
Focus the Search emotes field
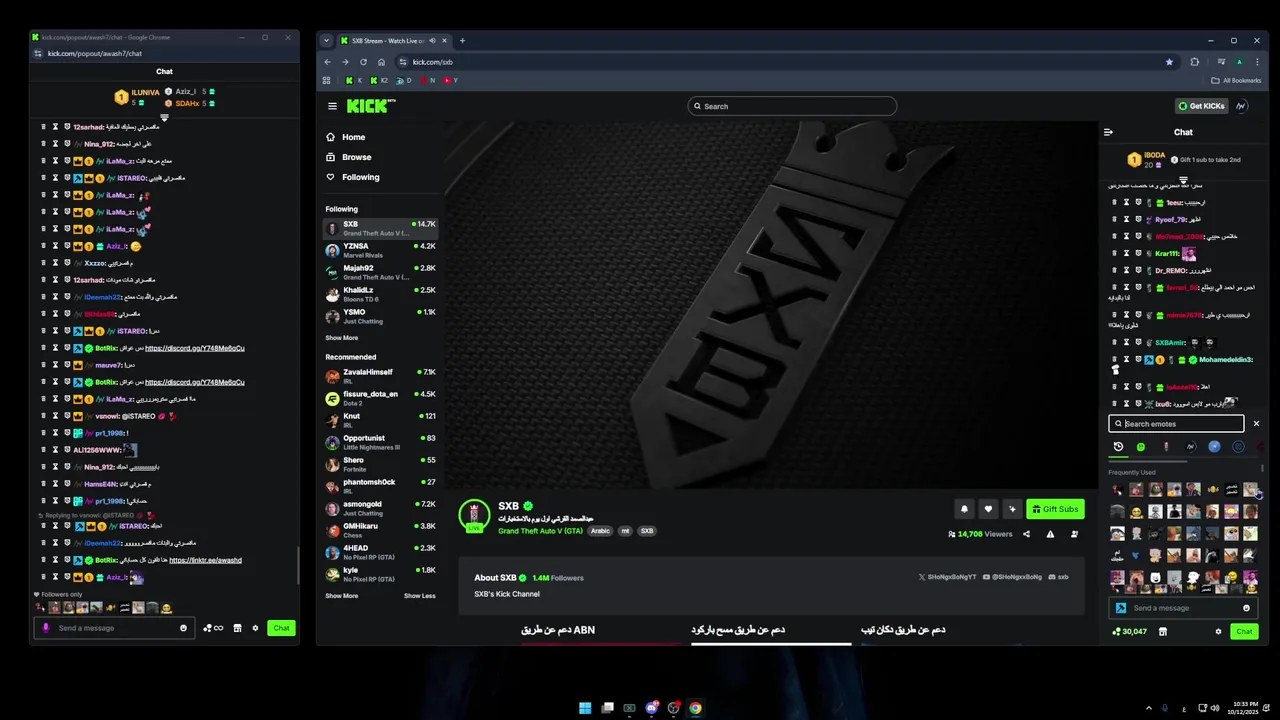coord(1176,424)
